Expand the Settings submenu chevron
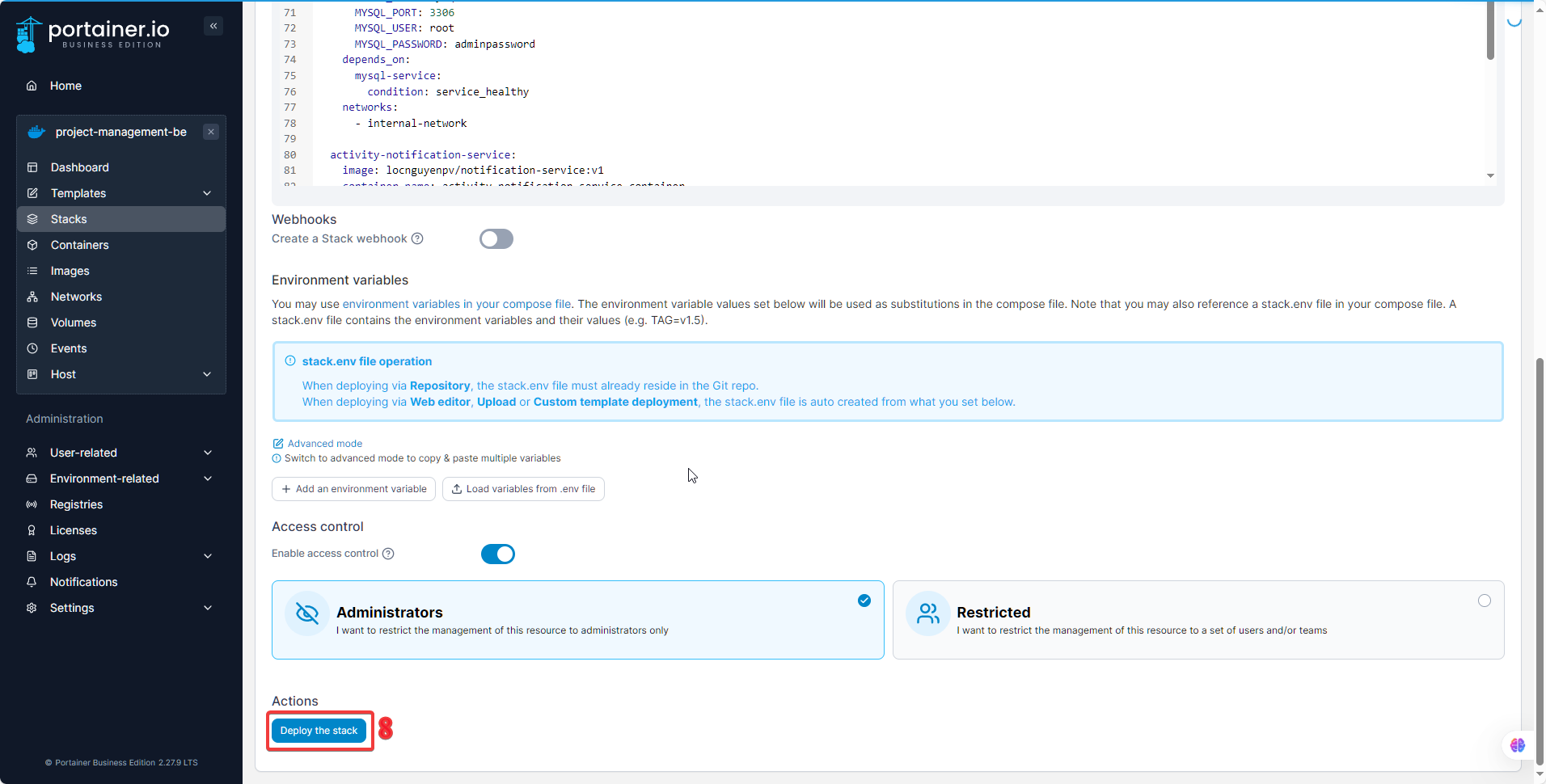 pos(208,608)
